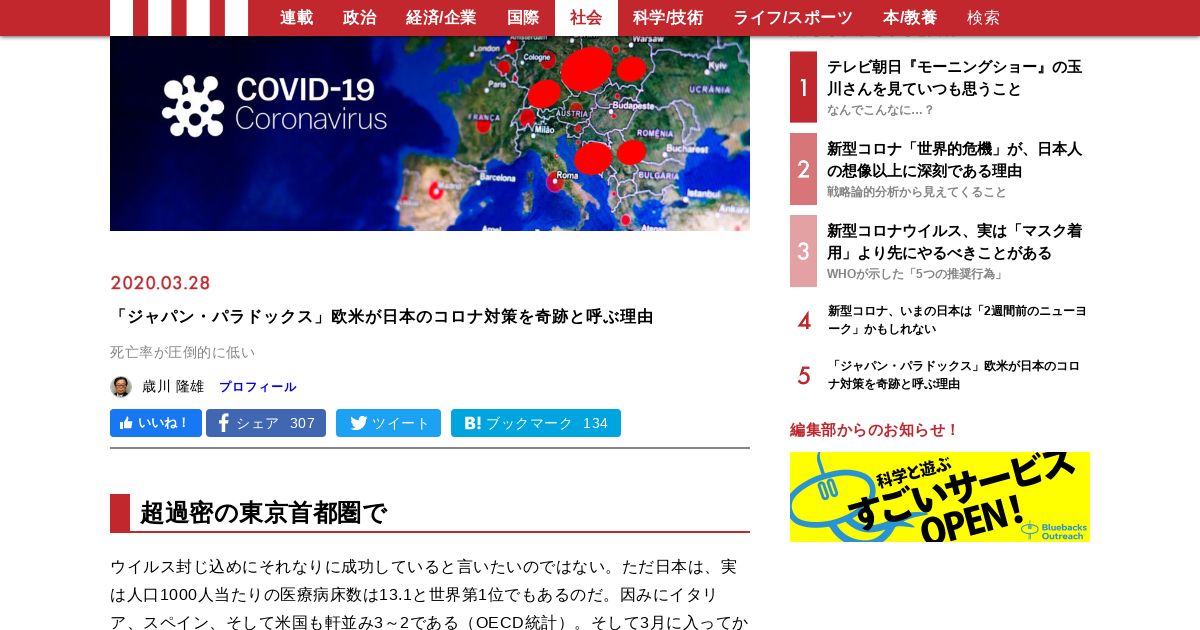Open the 政治 section
Image resolution: width=1200 pixels, height=630 pixels.
(x=359, y=18)
